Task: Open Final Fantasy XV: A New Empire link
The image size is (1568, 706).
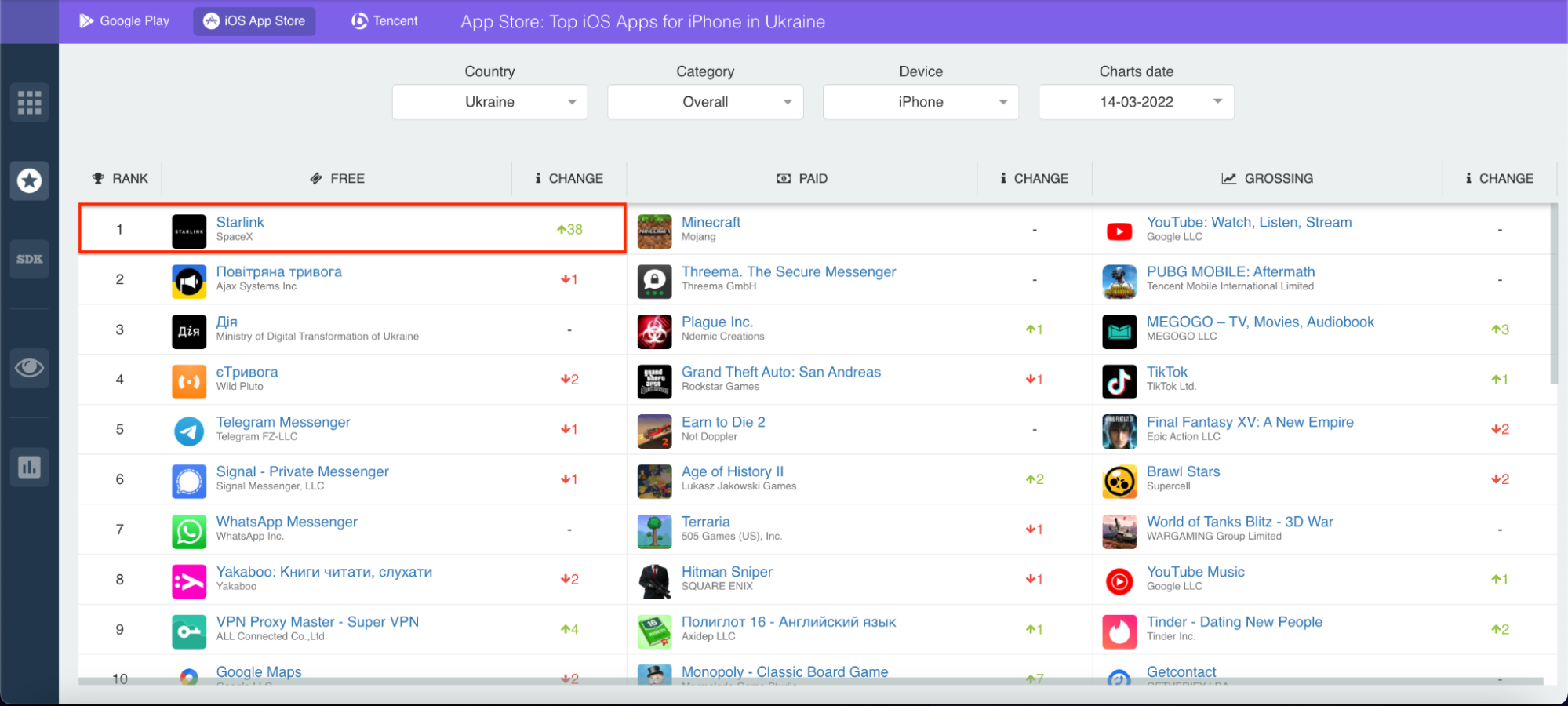Action: click(1250, 422)
